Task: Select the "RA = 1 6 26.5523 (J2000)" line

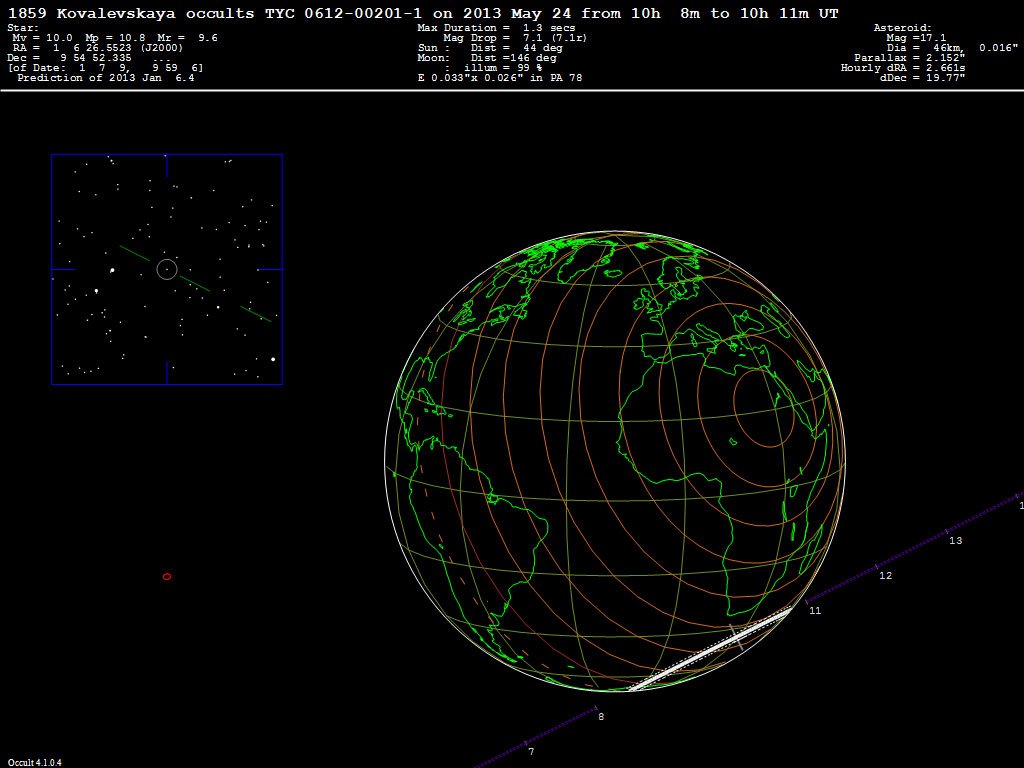Action: (x=98, y=48)
